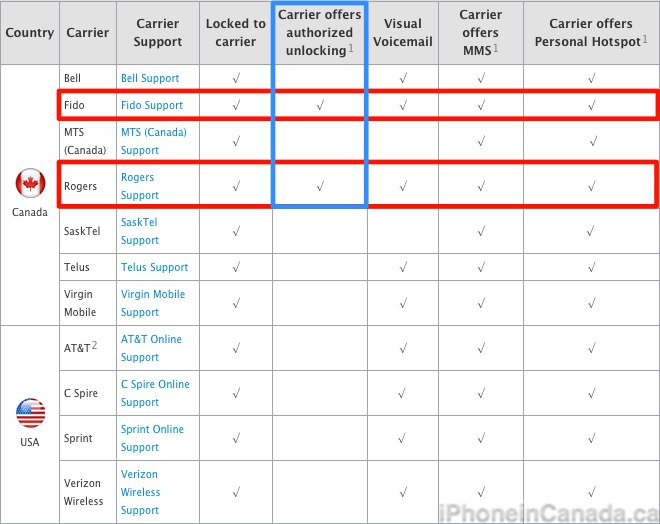The image size is (660, 524).
Task: Click the USA flag icon
Action: [30, 413]
